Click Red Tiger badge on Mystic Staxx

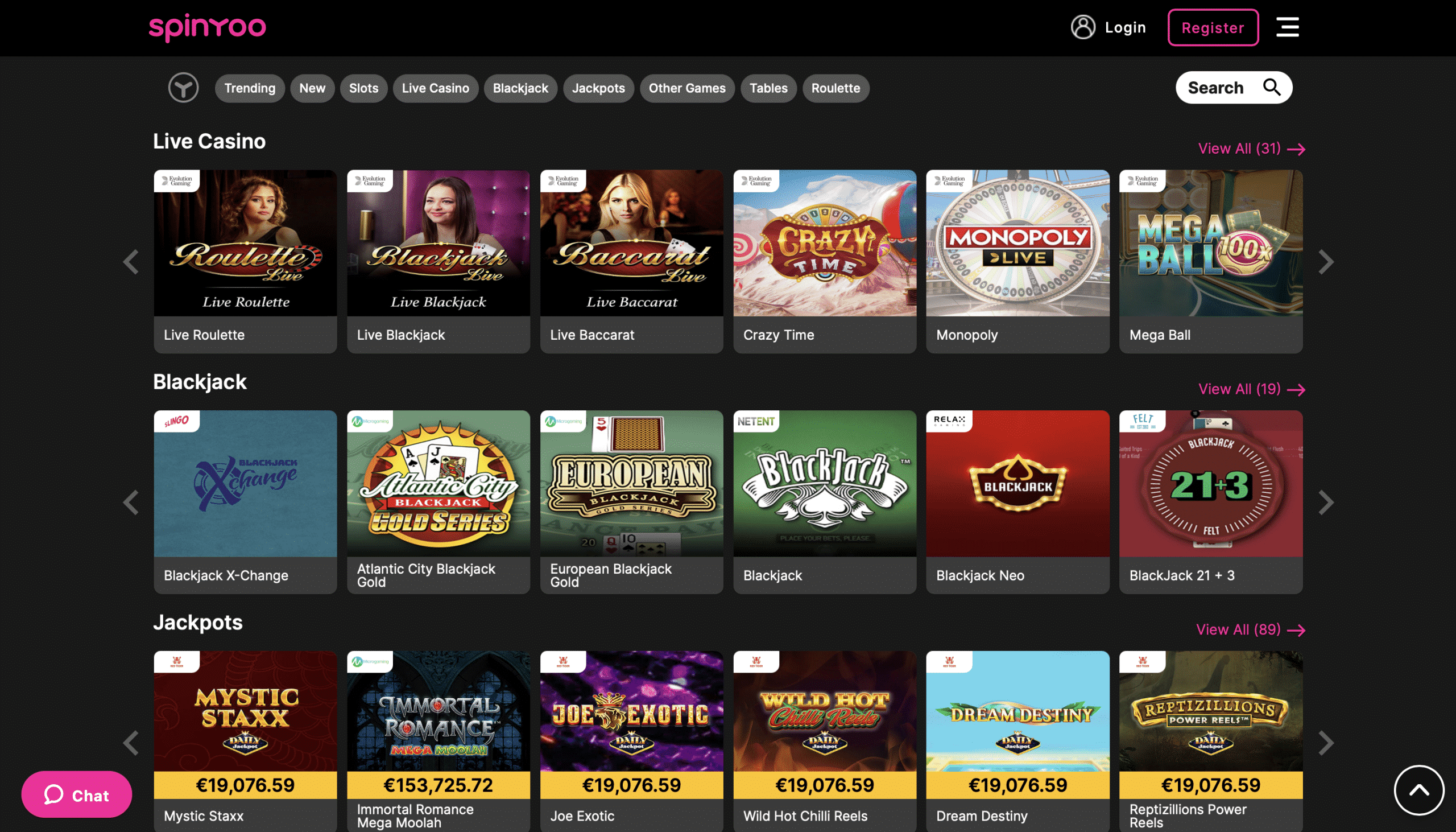176,662
